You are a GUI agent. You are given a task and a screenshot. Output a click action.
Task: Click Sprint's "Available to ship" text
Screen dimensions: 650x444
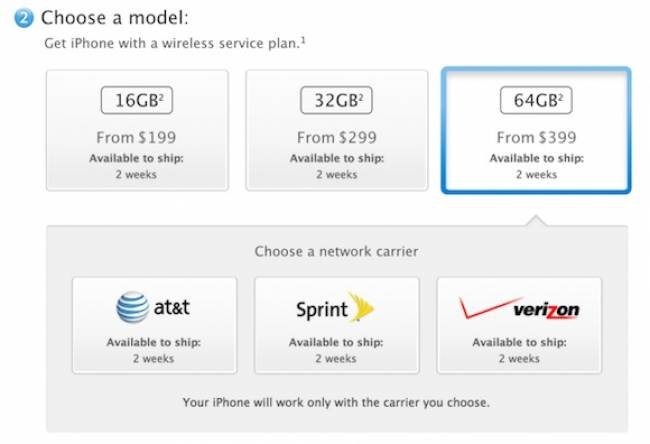pos(336,343)
